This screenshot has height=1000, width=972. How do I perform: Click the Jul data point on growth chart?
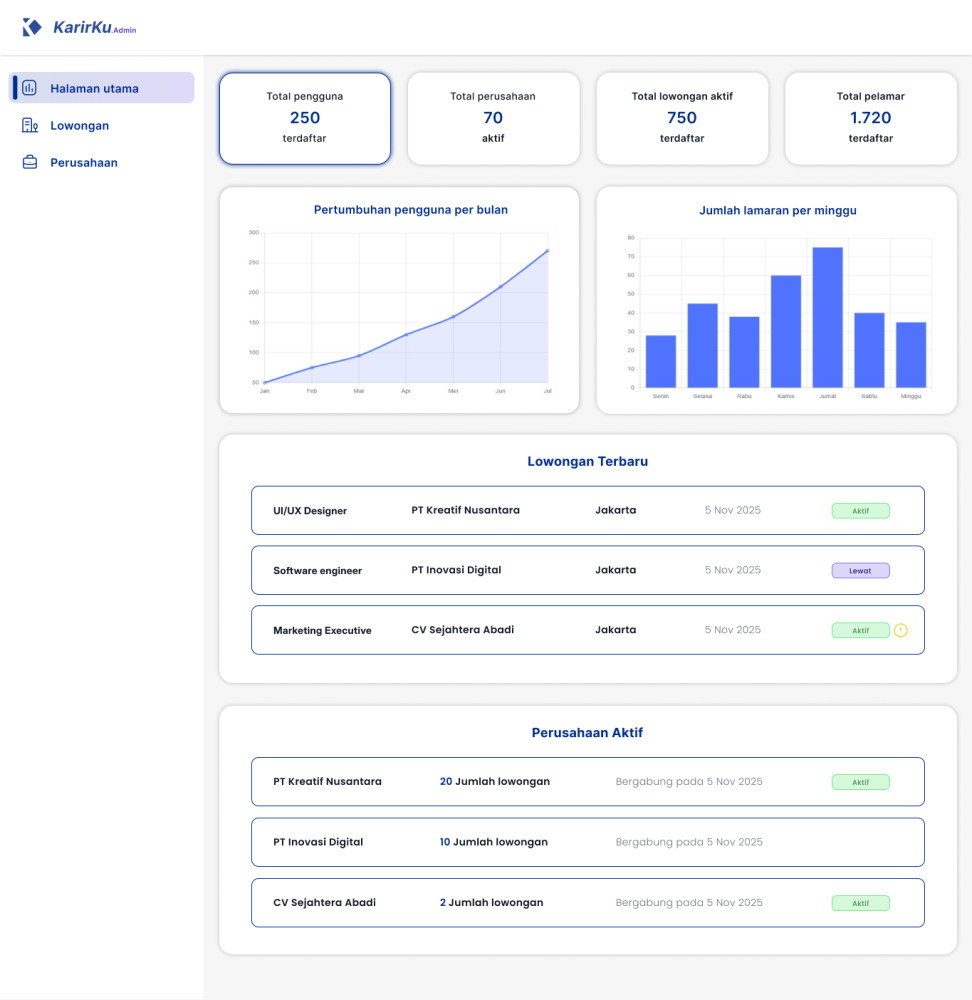tap(547, 251)
